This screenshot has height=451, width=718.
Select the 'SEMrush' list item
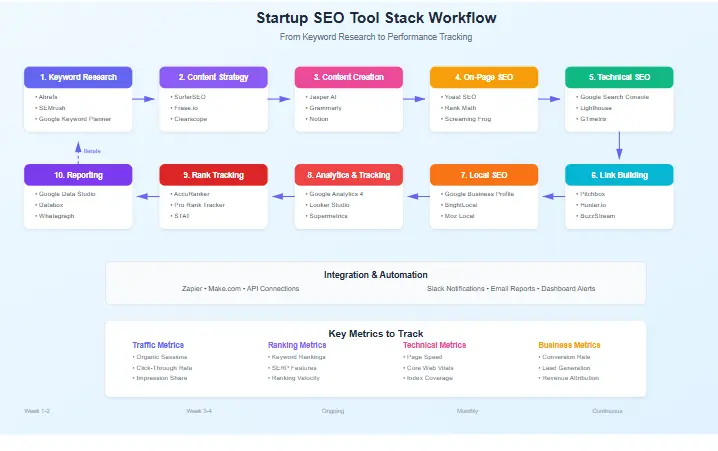point(50,108)
